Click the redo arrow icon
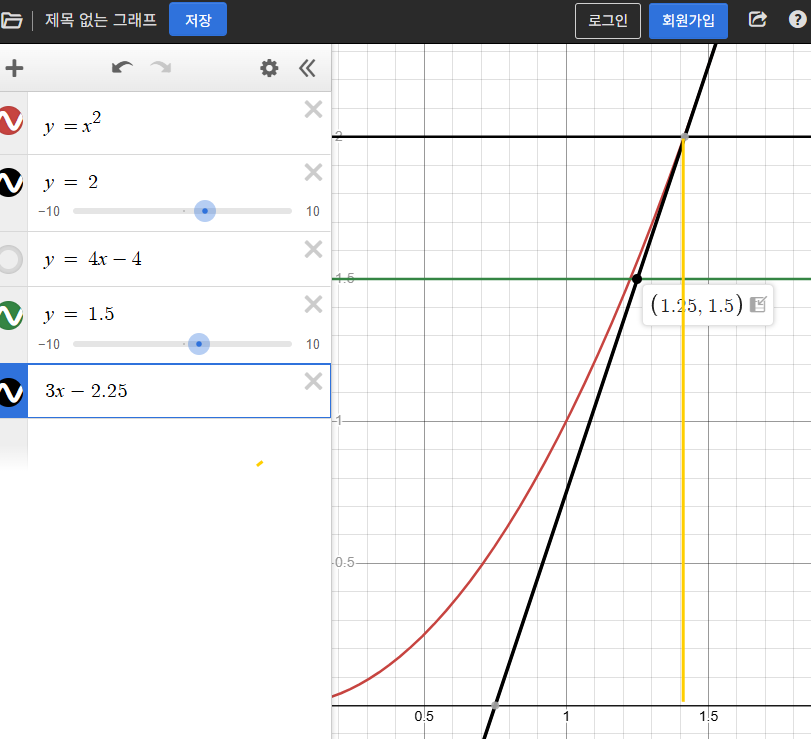Image resolution: width=811 pixels, height=739 pixels. (161, 68)
